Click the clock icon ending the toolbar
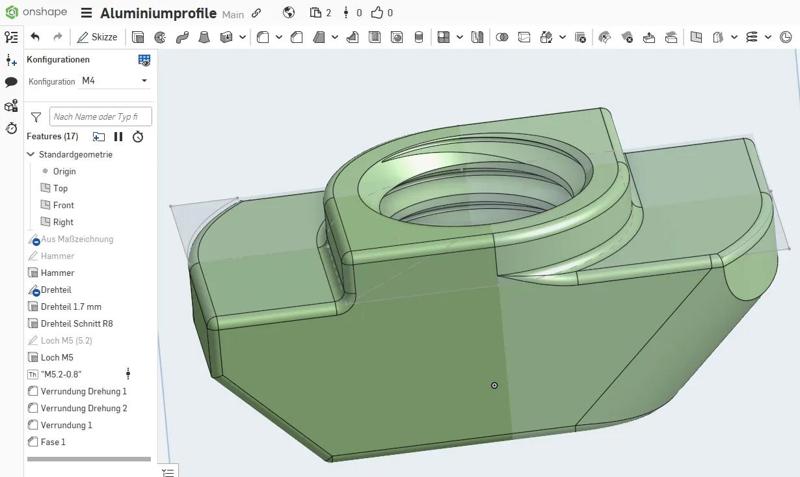This screenshot has height=477, width=800. click(x=786, y=37)
